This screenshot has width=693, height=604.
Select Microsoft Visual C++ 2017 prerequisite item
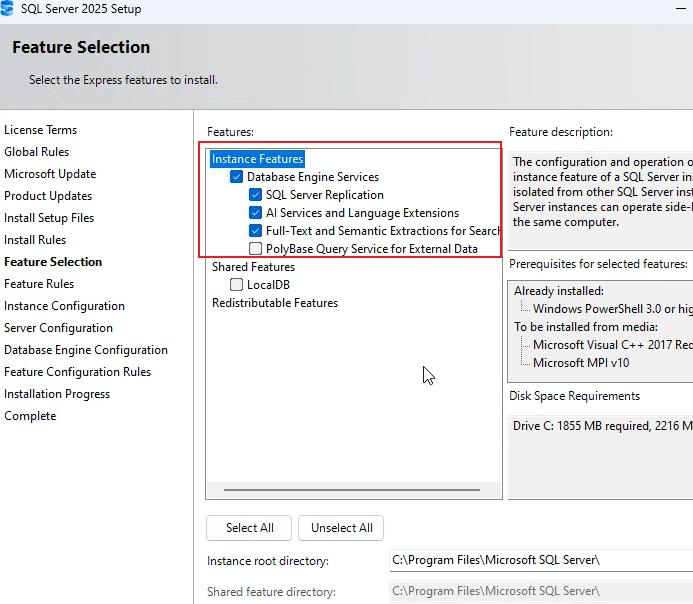pyautogui.click(x=612, y=345)
